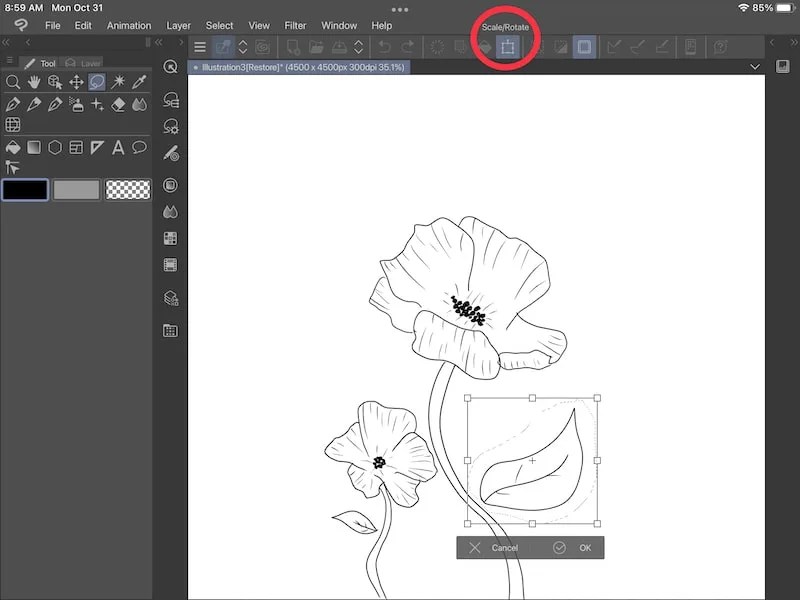Select the Move layer tool
Viewport: 800px width, 600px height.
[x=76, y=82]
